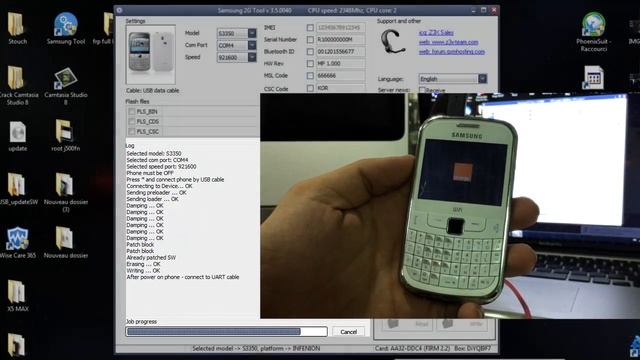Click the phone video overlay
Viewport: 640px width, 360px height.
450,206
